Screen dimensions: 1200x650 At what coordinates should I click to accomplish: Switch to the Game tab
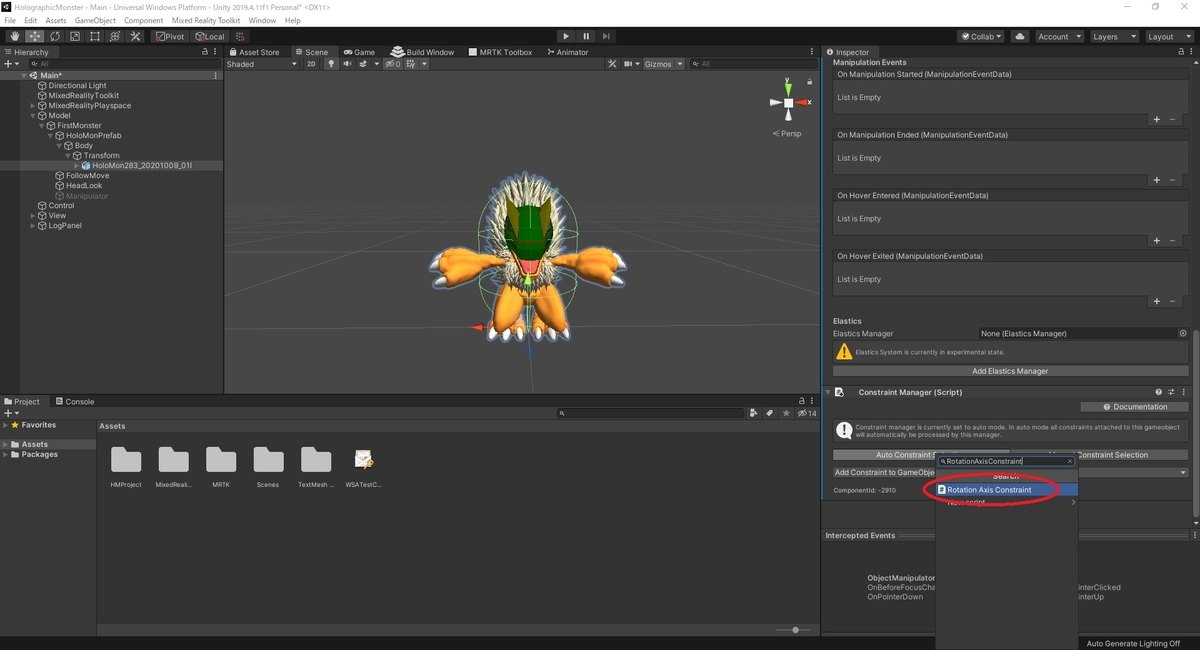[359, 52]
